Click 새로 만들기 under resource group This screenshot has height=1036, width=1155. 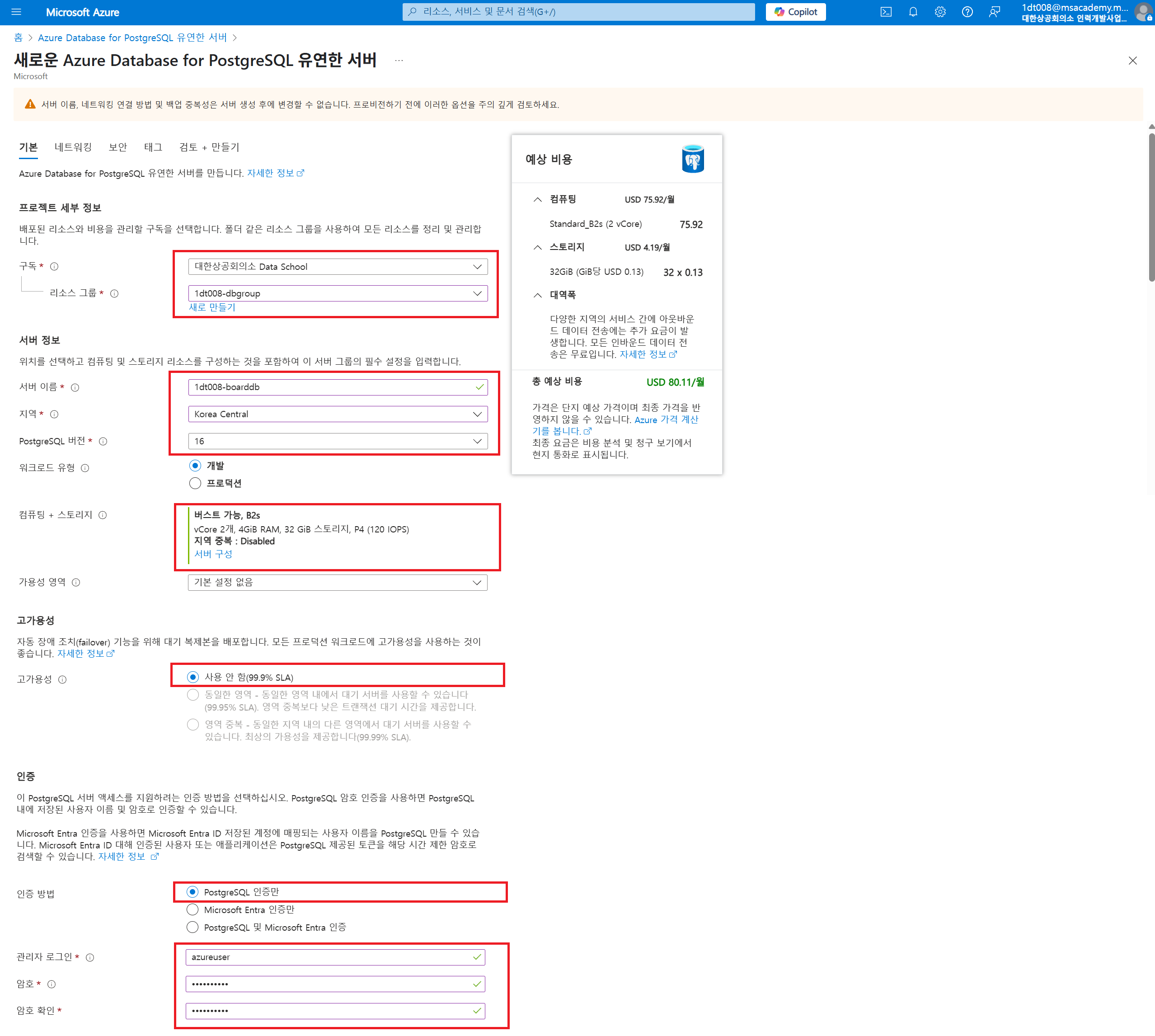pyautogui.click(x=212, y=307)
